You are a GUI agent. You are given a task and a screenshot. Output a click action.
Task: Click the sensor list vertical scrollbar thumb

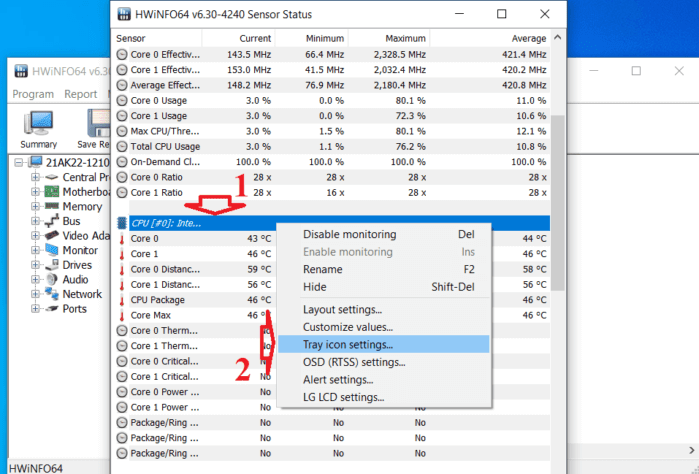pos(558,203)
